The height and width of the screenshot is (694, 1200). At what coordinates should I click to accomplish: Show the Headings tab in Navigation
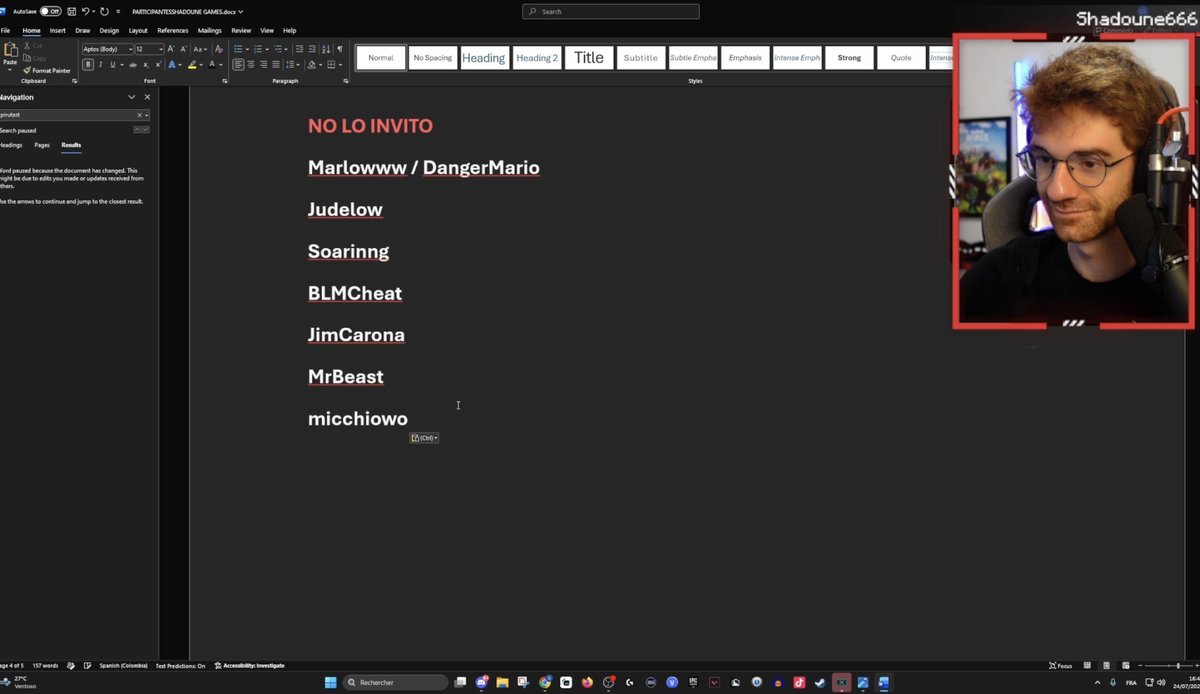click(10, 145)
